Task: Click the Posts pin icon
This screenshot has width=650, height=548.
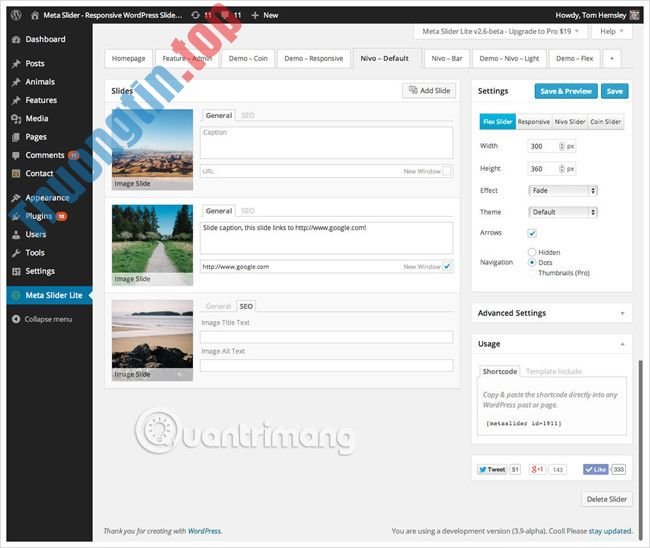Action: (x=16, y=64)
